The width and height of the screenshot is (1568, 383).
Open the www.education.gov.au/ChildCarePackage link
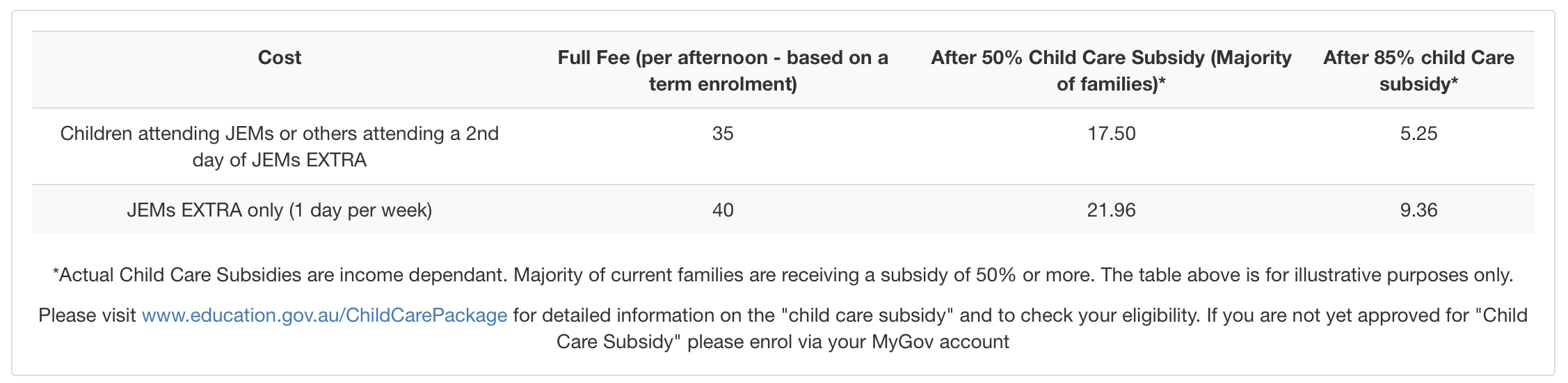(324, 315)
